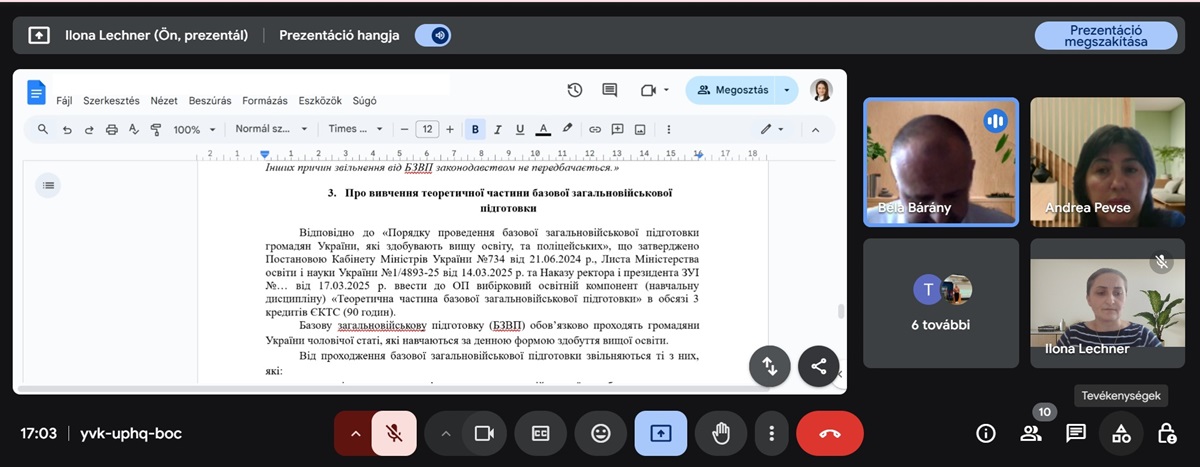The width and height of the screenshot is (1200, 467).
Task: Open the text color picker
Action: [x=543, y=129]
